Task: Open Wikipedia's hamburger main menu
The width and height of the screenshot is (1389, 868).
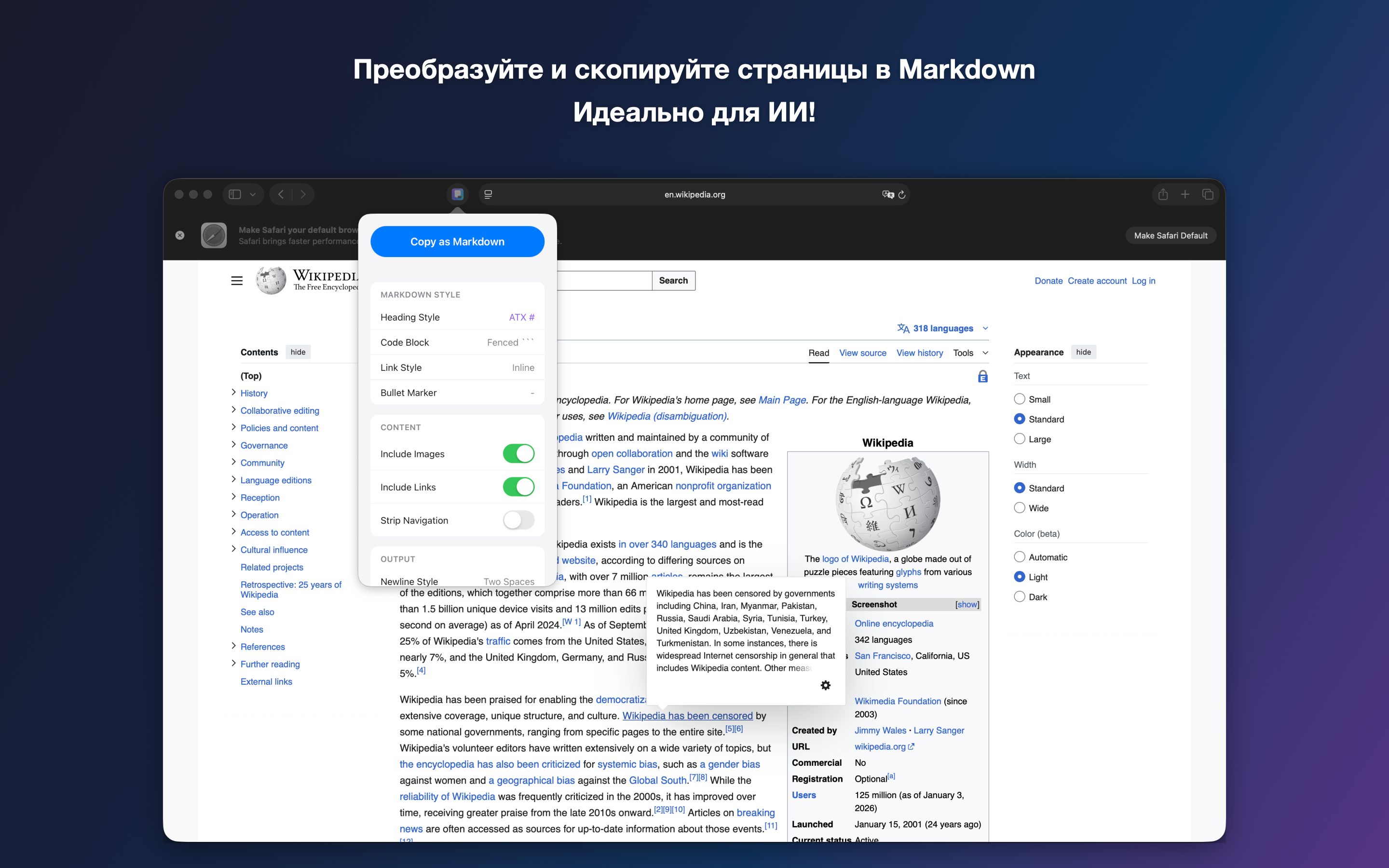Action: (237, 281)
